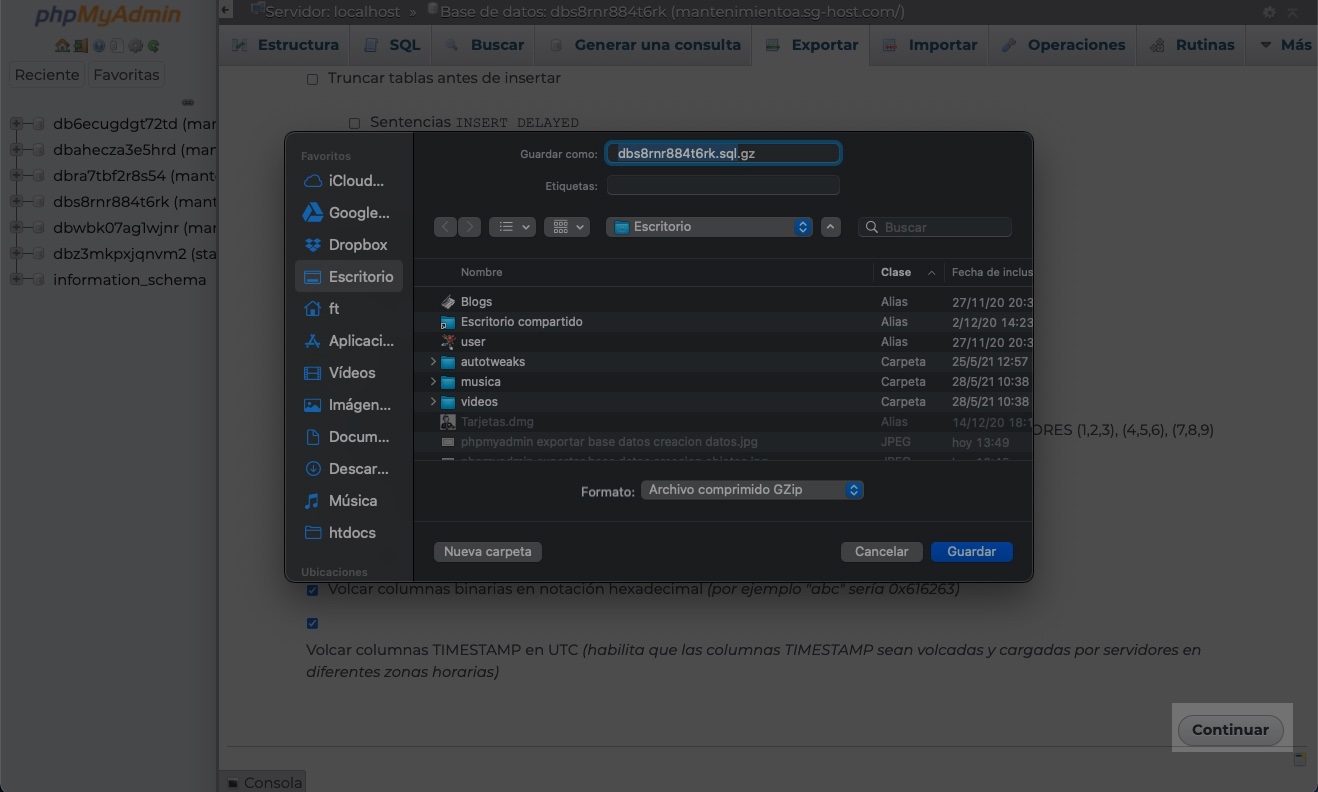1318x792 pixels.
Task: Click the chain link icon above database tree
Action: coord(188,102)
